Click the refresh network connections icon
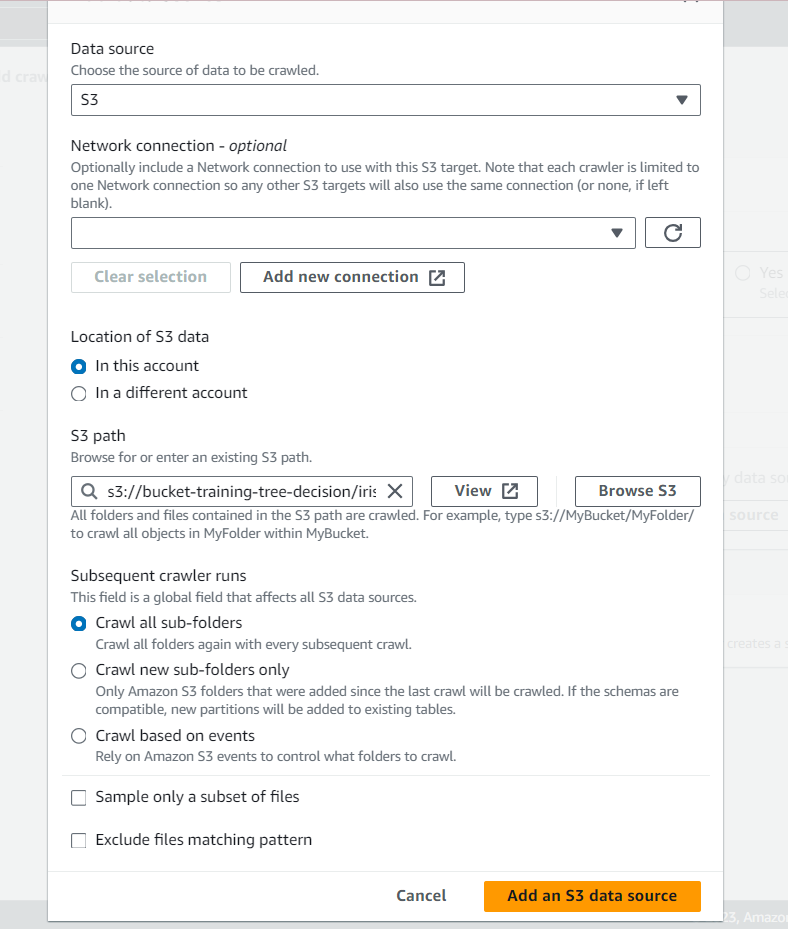This screenshot has height=929, width=788. [x=673, y=233]
